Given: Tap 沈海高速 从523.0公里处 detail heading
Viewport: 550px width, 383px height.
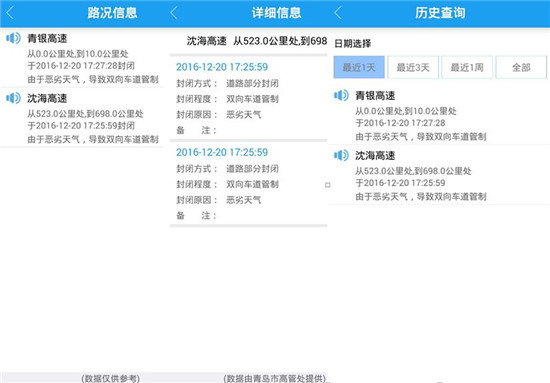Looking at the screenshot, I should pos(257,41).
